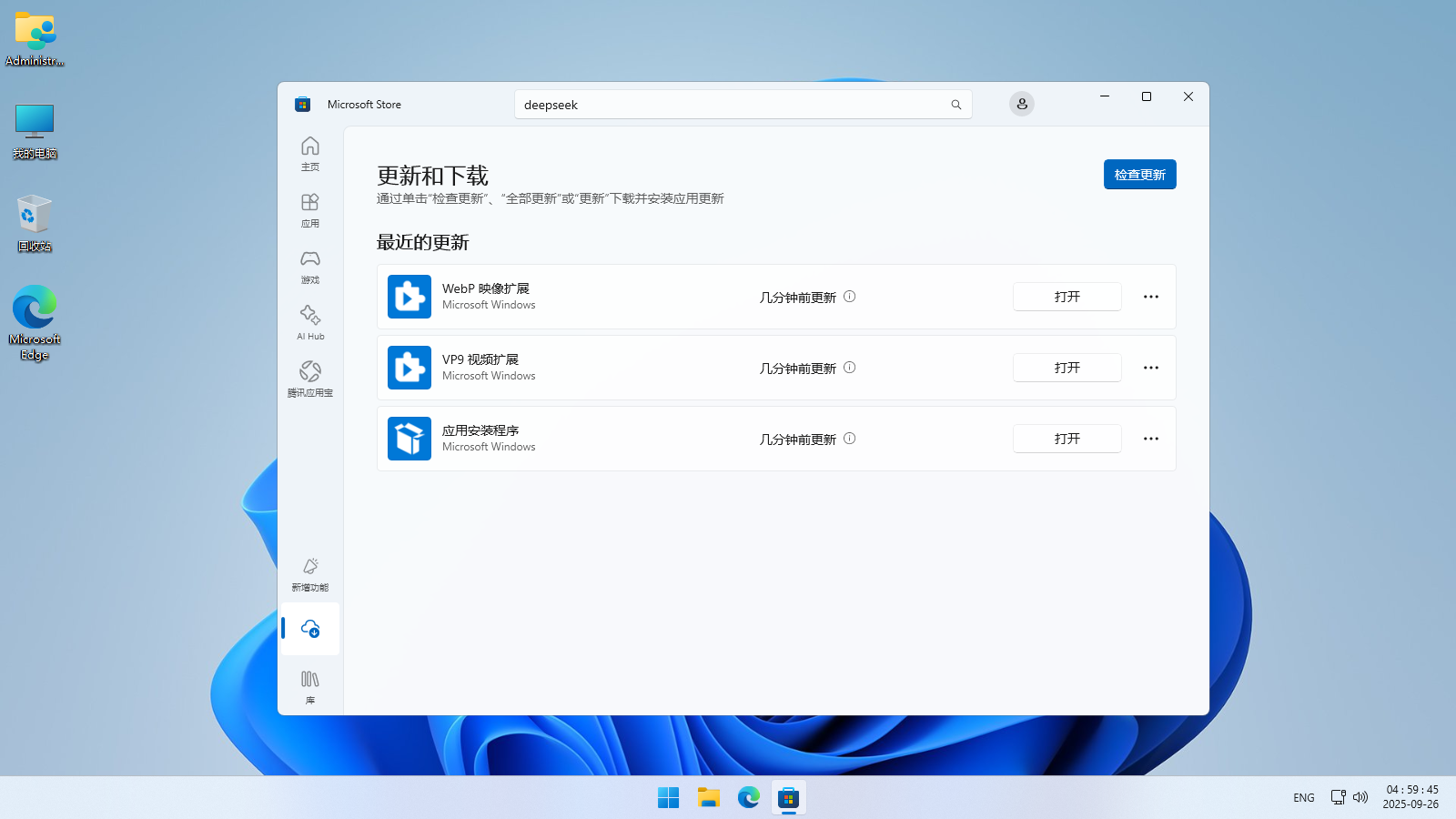This screenshot has width=1456, height=819.
Task: Click the 更新和下载 page heading
Action: pyautogui.click(x=433, y=176)
